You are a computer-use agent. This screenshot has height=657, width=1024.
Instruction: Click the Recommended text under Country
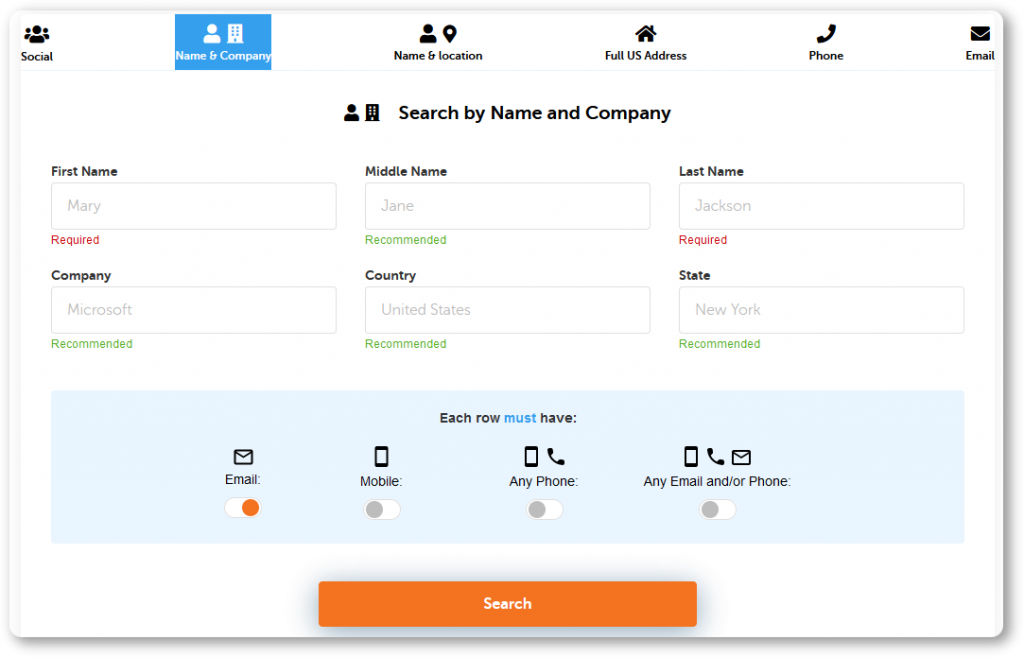[406, 344]
